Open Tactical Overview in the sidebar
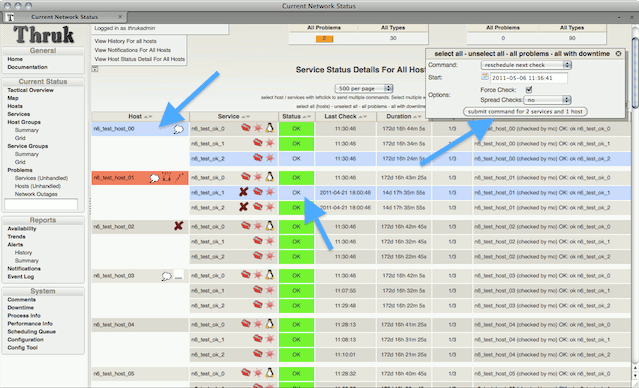The height and width of the screenshot is (388, 639). pyautogui.click(x=31, y=90)
